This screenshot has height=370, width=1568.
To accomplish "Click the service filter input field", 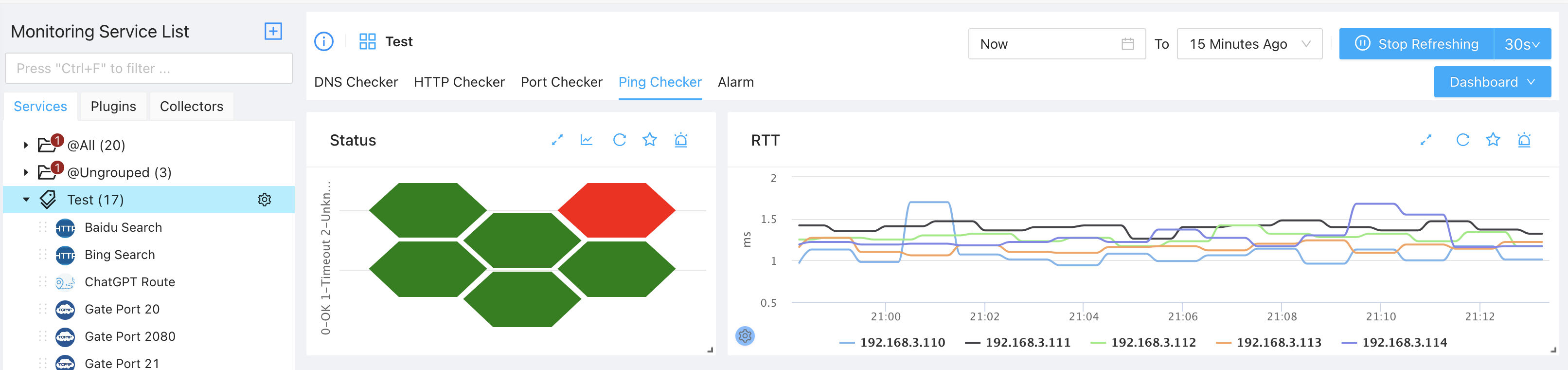I will coord(148,68).
